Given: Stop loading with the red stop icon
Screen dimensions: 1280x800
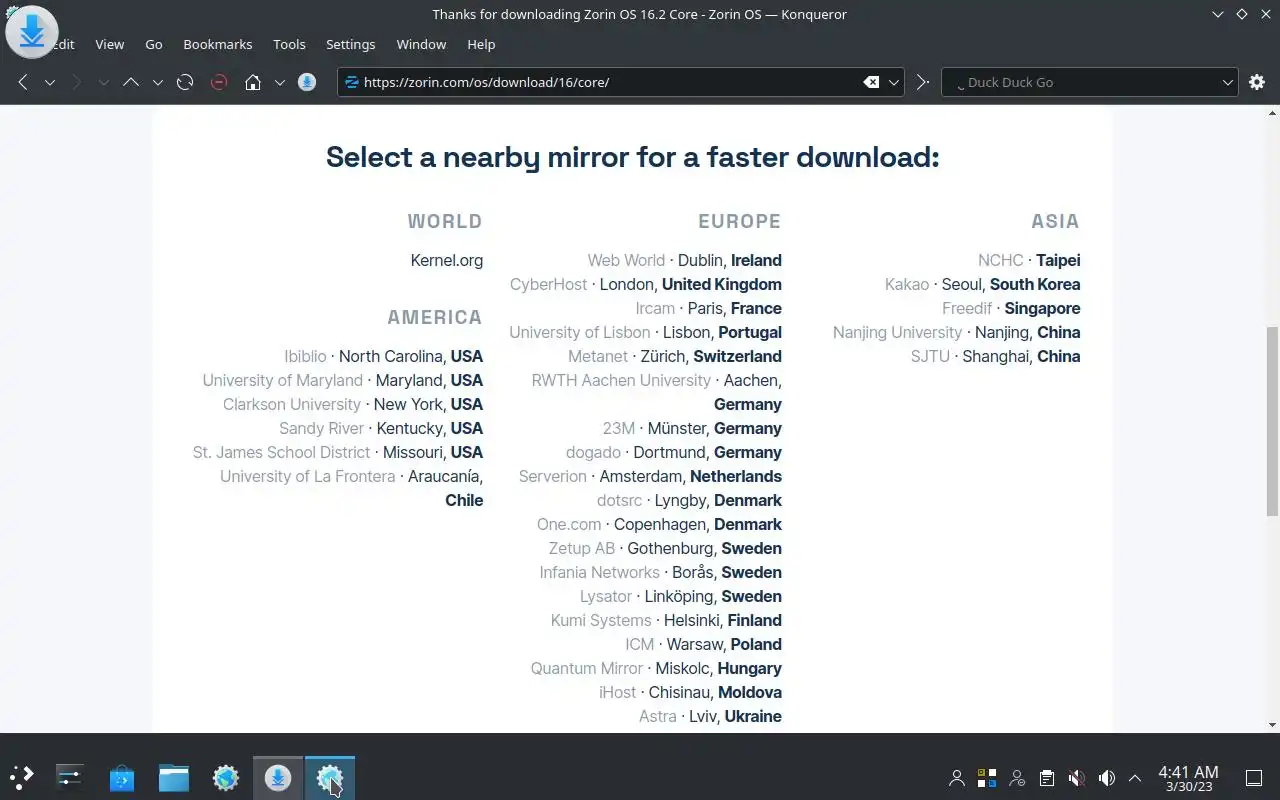Looking at the screenshot, I should [219, 82].
